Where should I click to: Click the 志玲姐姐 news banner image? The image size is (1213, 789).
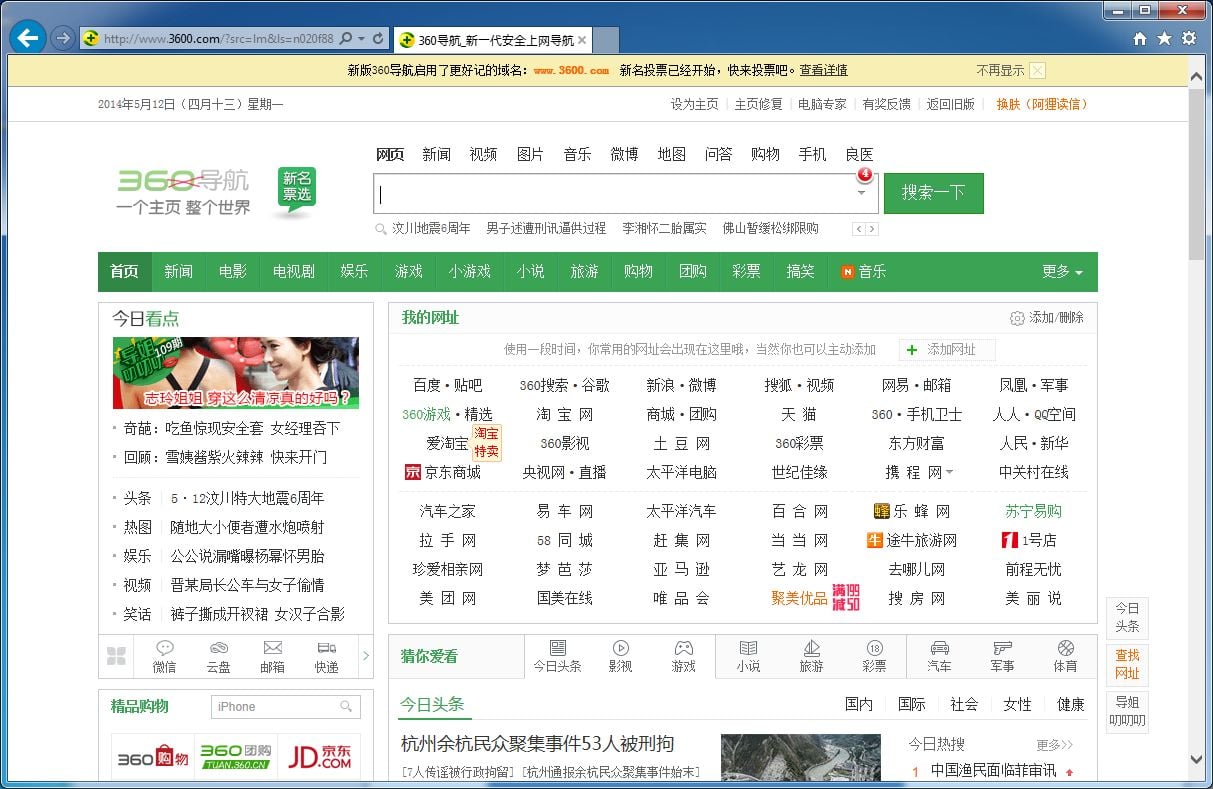(236, 373)
